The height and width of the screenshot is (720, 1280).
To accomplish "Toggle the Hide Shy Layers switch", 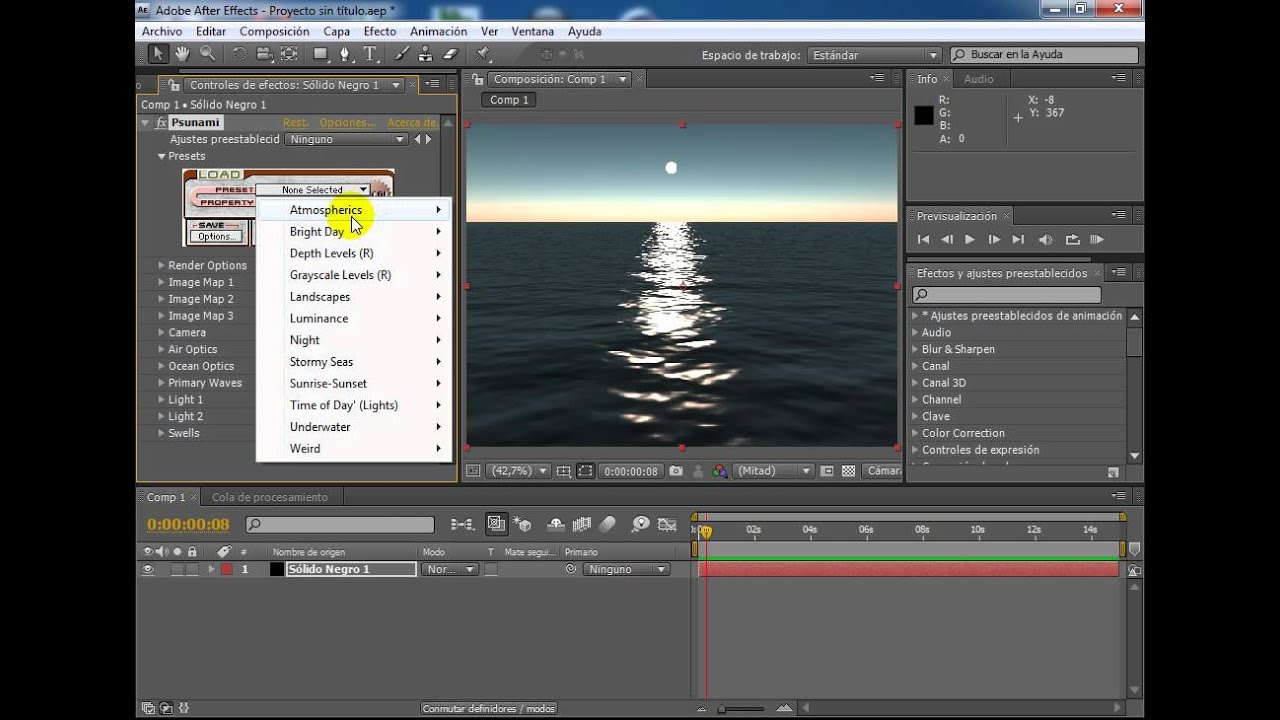I will coord(557,524).
